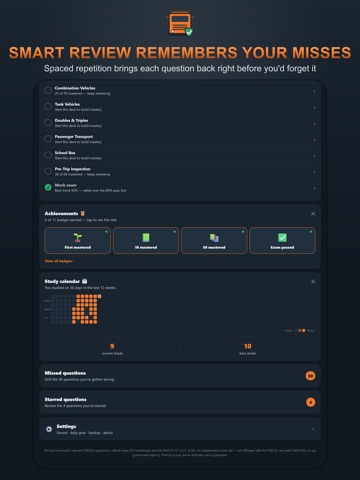
Task: Open the School Bus deck
Action: (180, 155)
